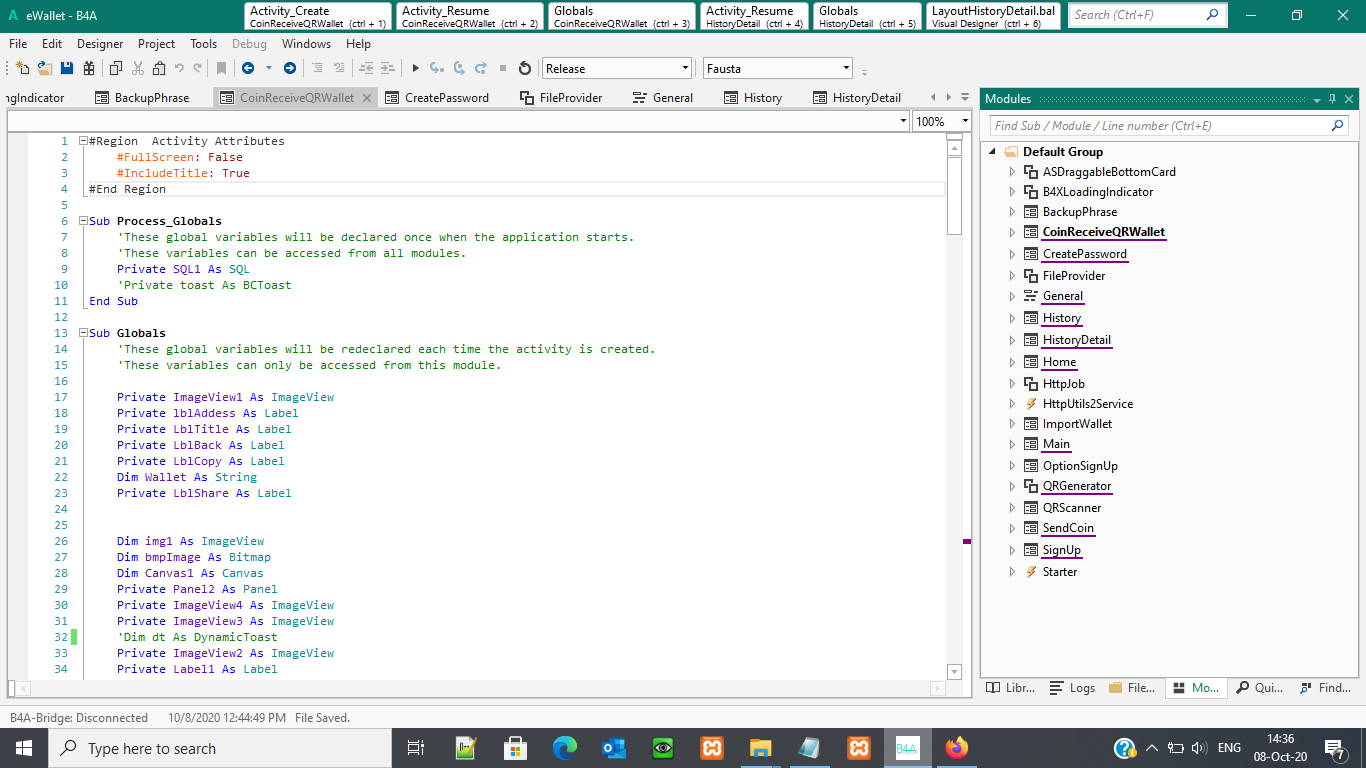Compile and run the project
Image resolution: width=1366 pixels, height=768 pixels.
pyautogui.click(x=414, y=67)
